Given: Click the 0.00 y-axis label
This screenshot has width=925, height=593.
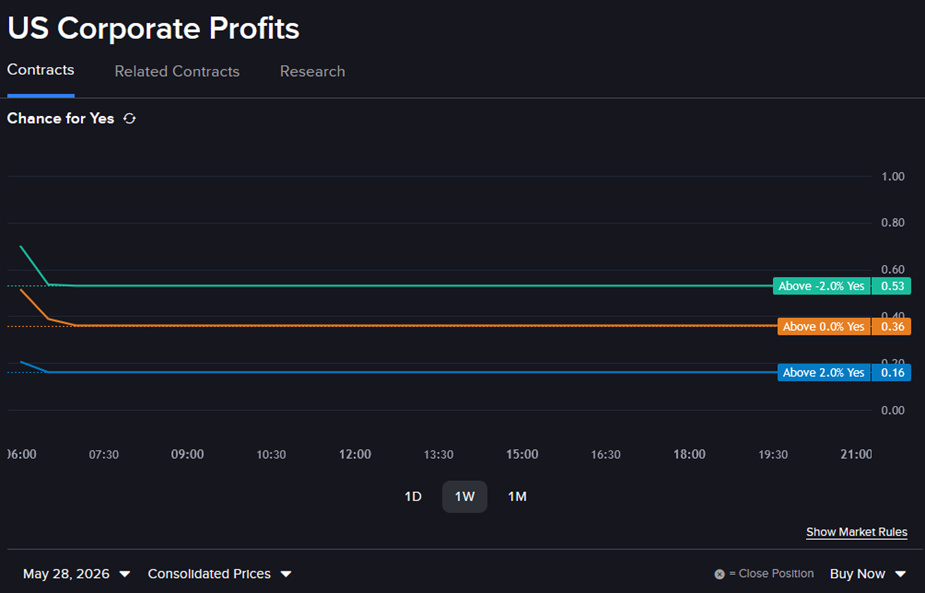Looking at the screenshot, I should click(x=893, y=410).
